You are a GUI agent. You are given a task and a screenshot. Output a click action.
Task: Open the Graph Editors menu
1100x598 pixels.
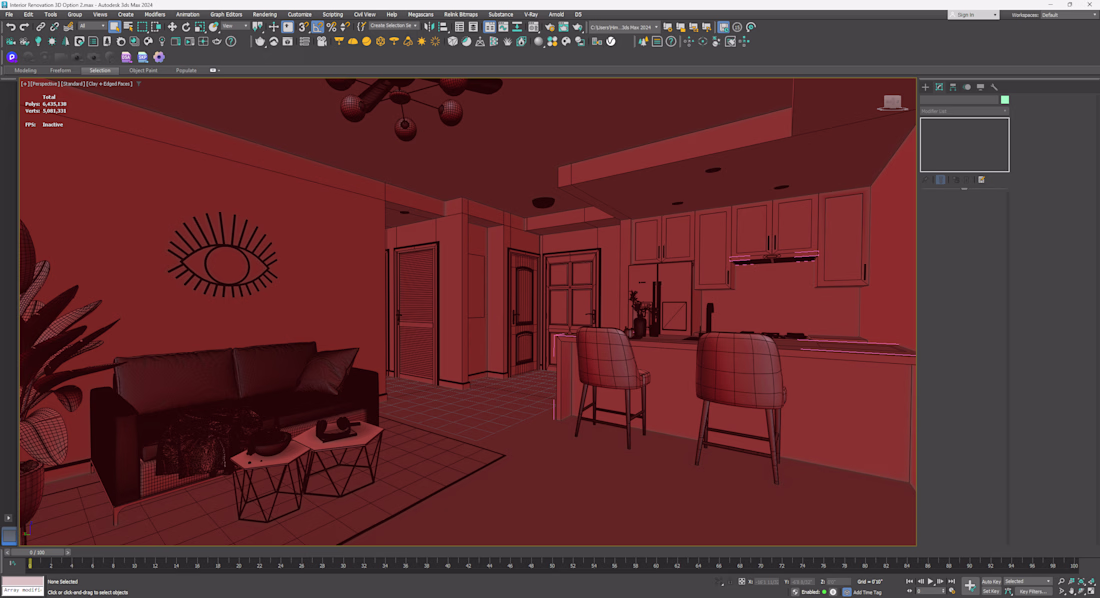click(226, 14)
